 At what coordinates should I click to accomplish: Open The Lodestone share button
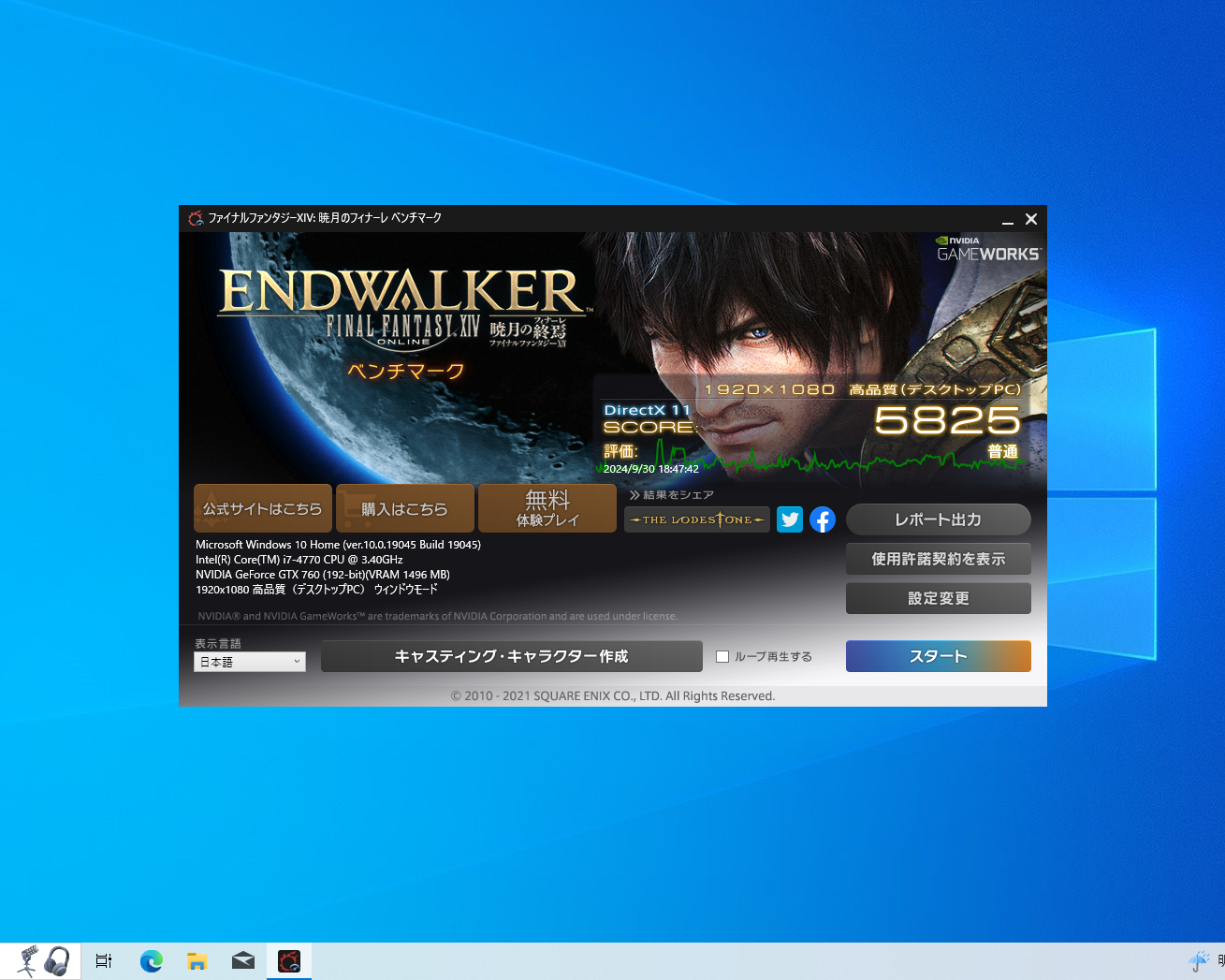tap(697, 519)
